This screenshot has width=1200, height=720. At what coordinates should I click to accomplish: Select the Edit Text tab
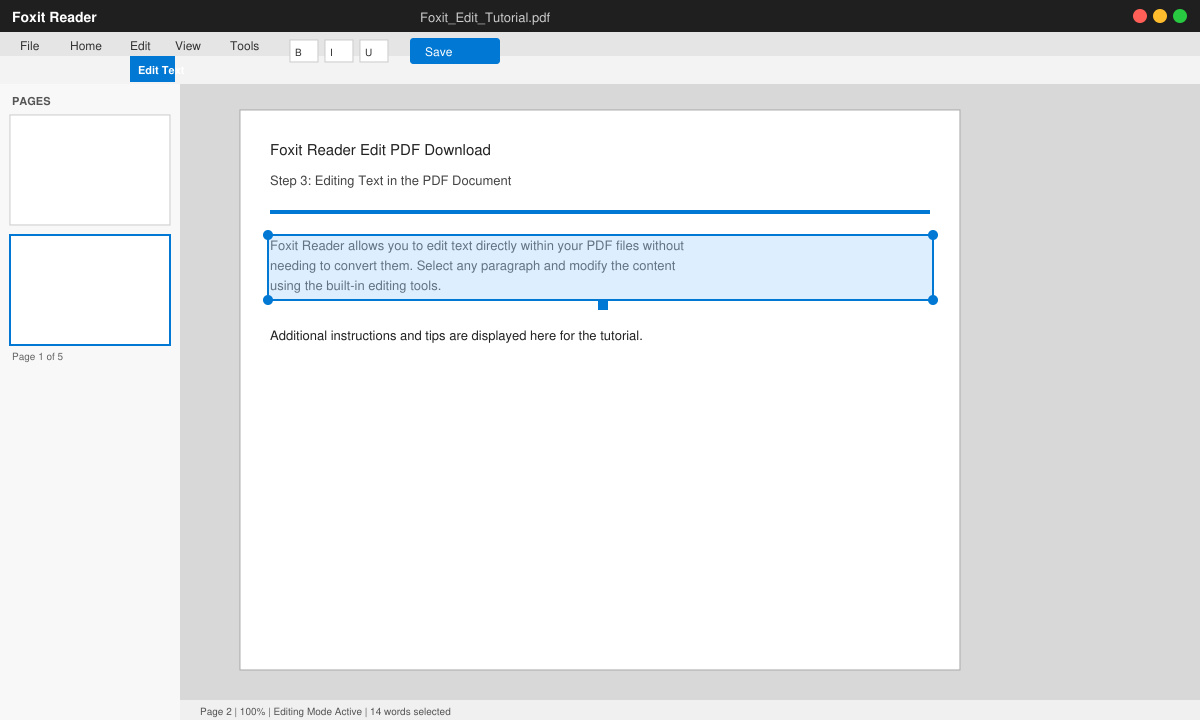(x=153, y=69)
